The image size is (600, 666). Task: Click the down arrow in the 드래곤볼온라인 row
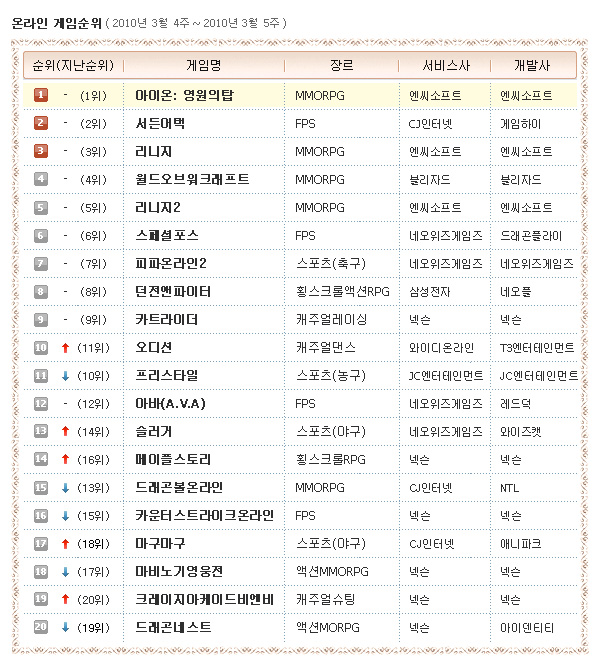[65, 487]
